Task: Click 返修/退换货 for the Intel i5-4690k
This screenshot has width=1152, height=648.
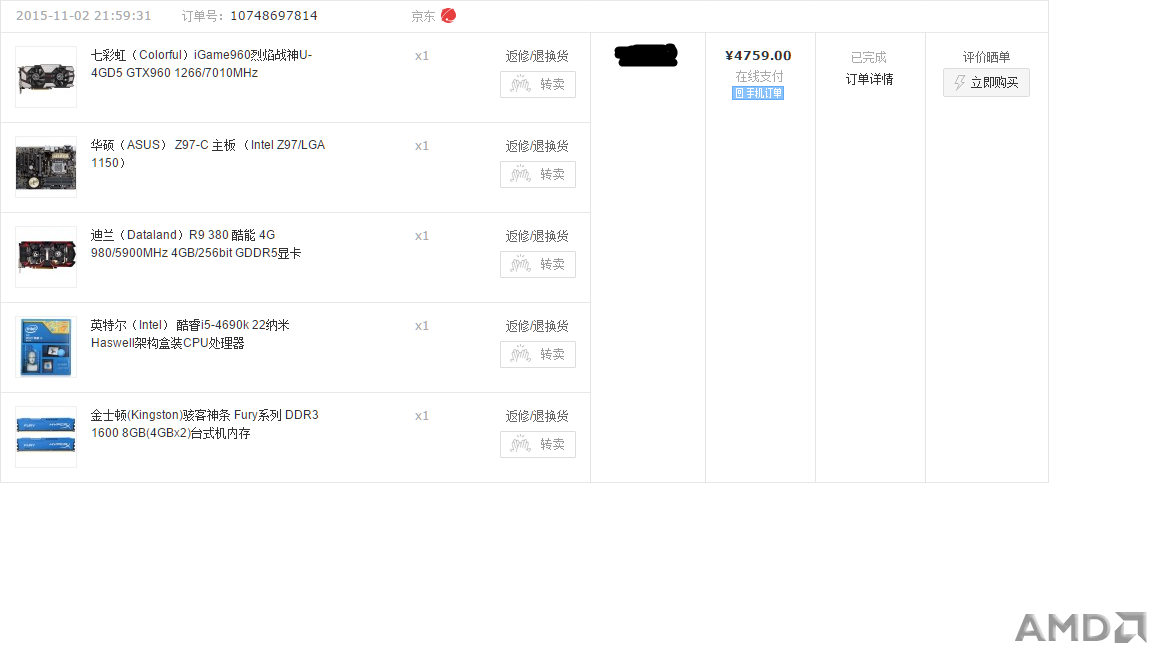Action: coord(537,326)
